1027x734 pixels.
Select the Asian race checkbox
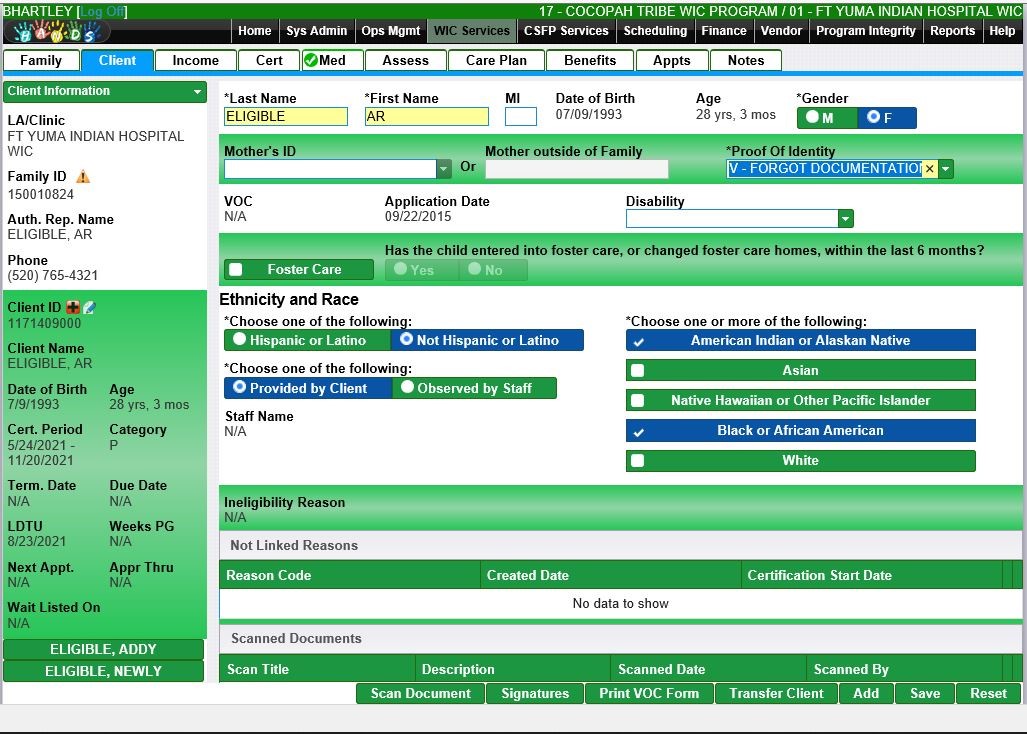pyautogui.click(x=638, y=371)
